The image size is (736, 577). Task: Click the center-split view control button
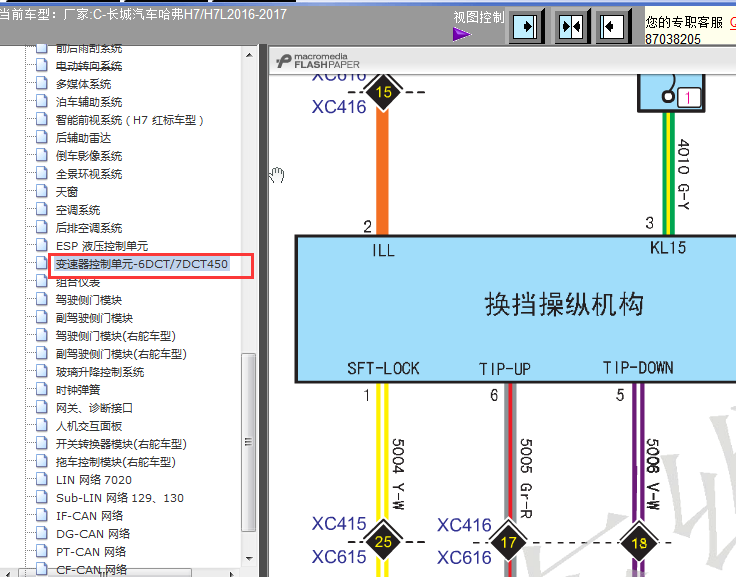571,26
